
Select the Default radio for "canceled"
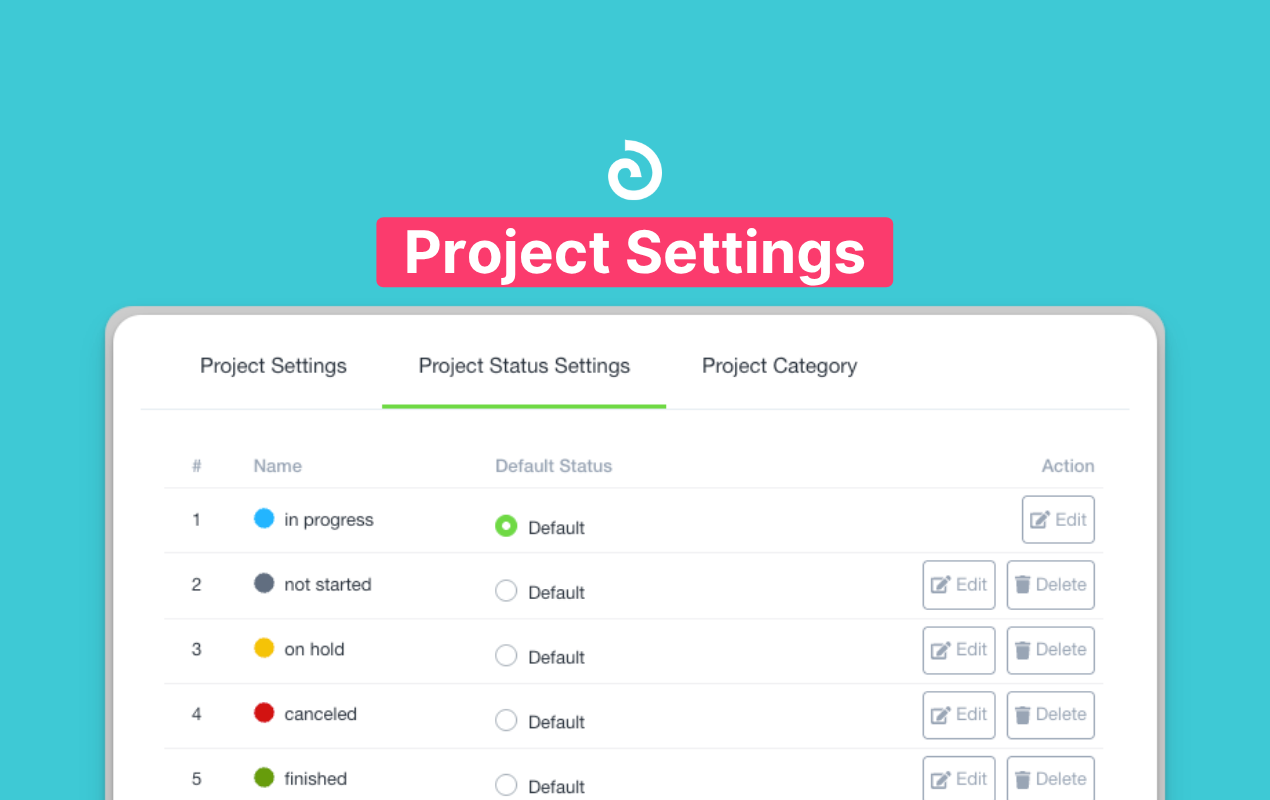[506, 721]
